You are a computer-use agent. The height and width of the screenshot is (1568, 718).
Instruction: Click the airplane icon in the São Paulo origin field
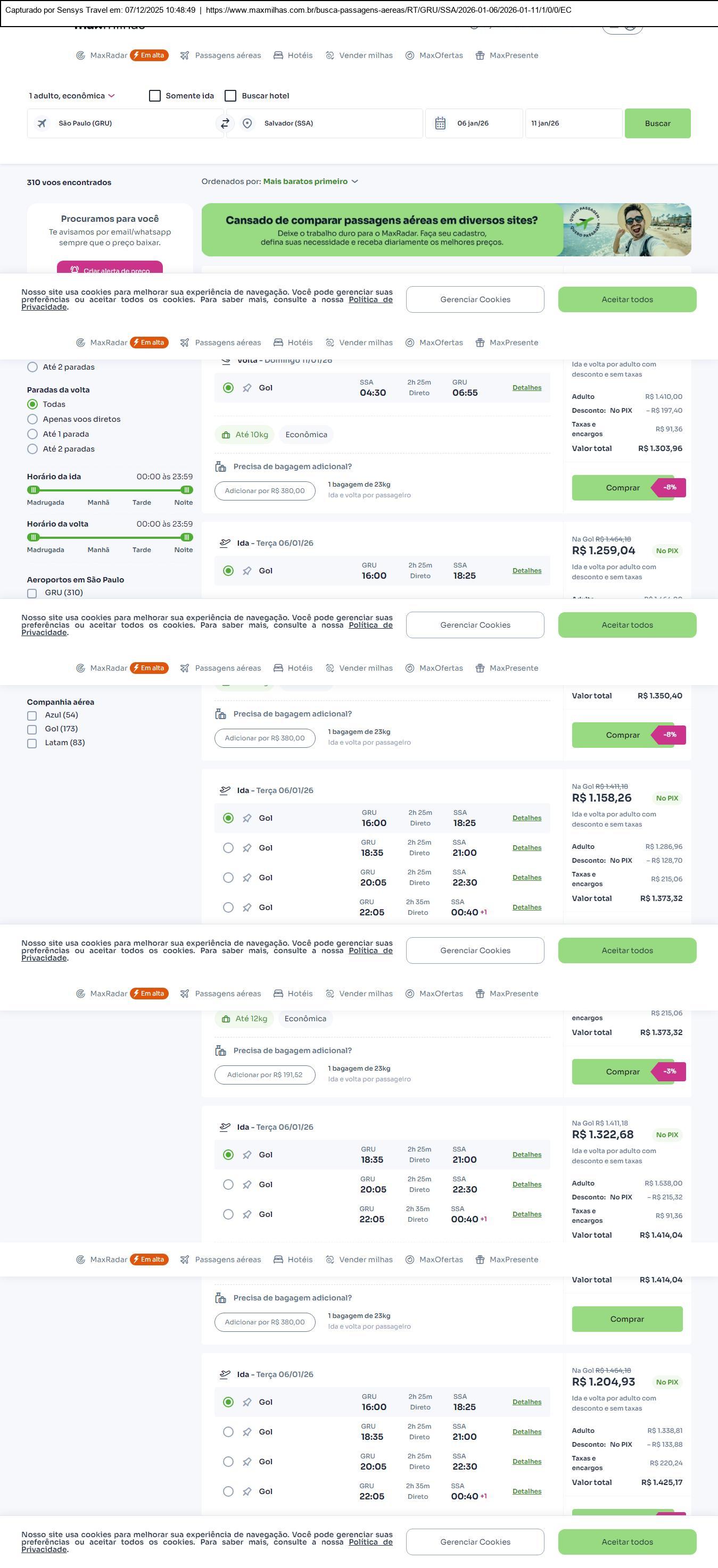coord(42,123)
